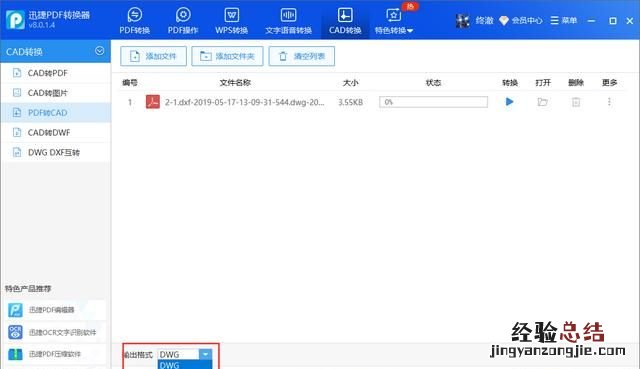Open more options three-dot icon in row
This screenshot has height=369, width=640.
(x=609, y=102)
